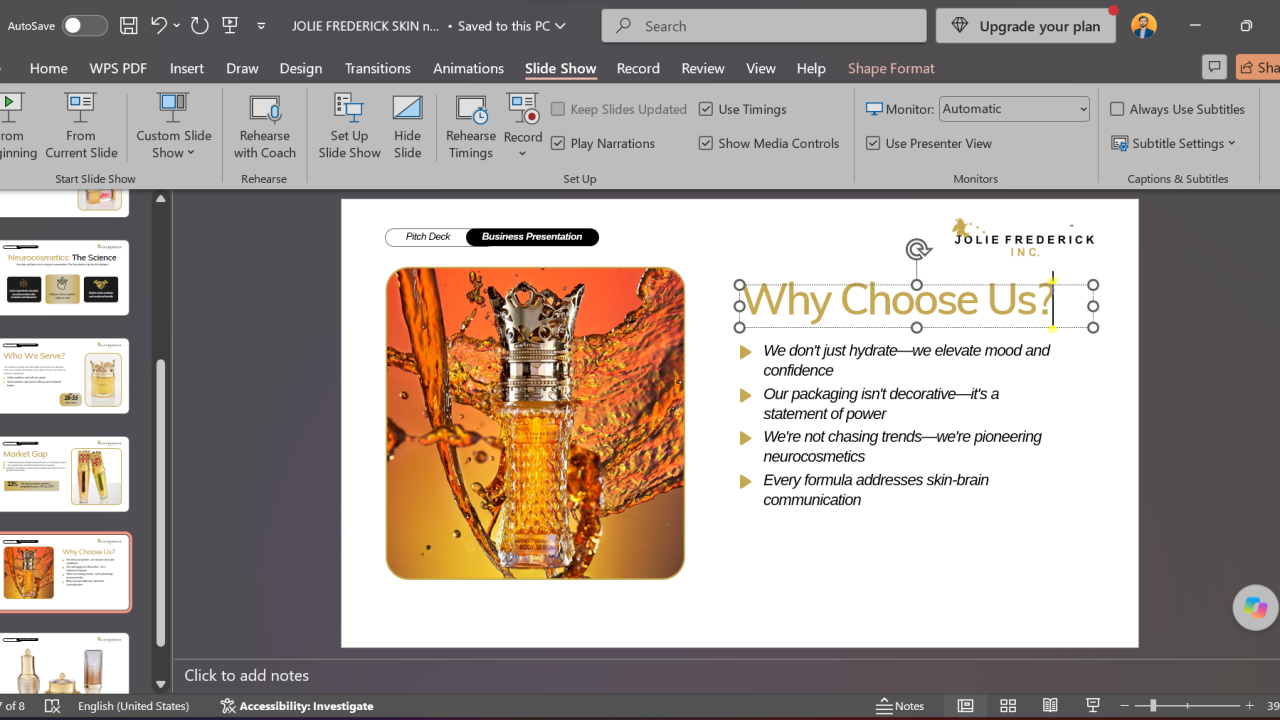1280x720 pixels.
Task: Open the Record dropdown arrow
Action: [x=522, y=154]
